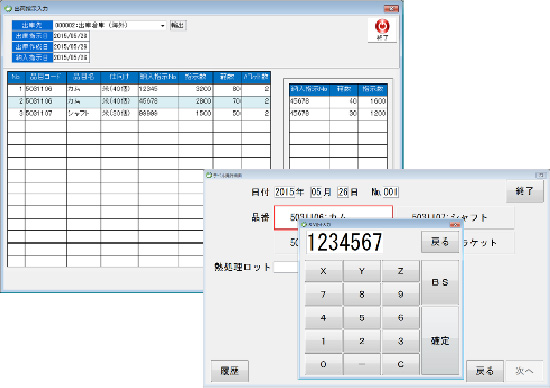The height and width of the screenshot is (388, 550).
Task: Click the 次へ button
Action: point(524,371)
